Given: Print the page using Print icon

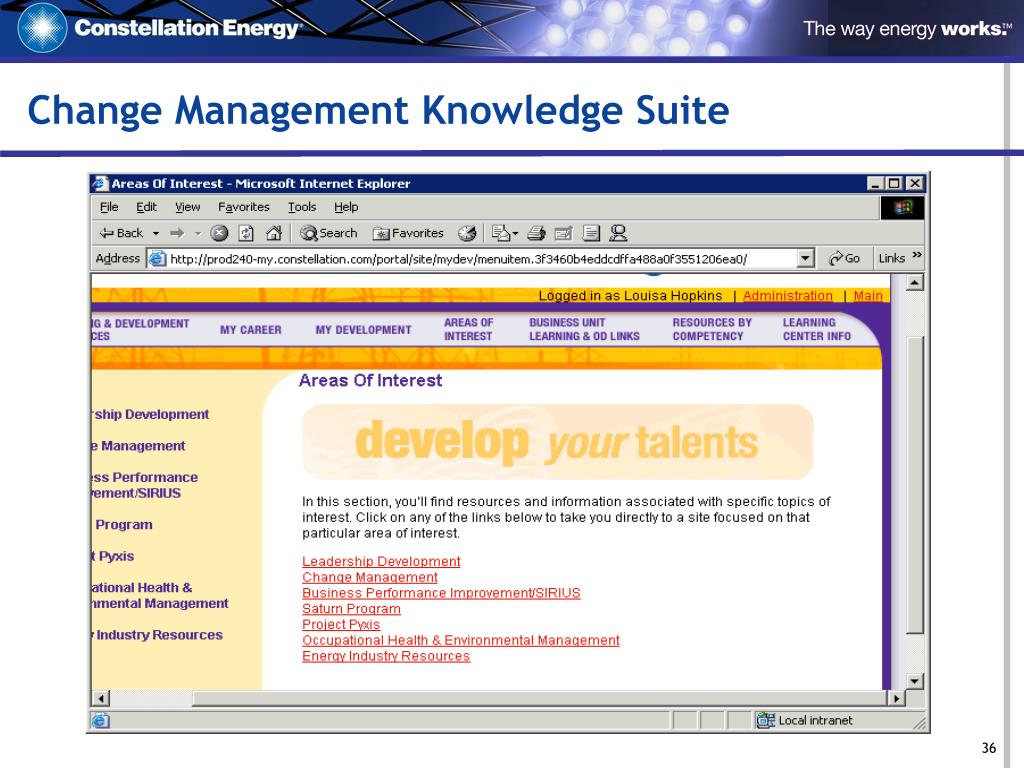Looking at the screenshot, I should [x=536, y=233].
